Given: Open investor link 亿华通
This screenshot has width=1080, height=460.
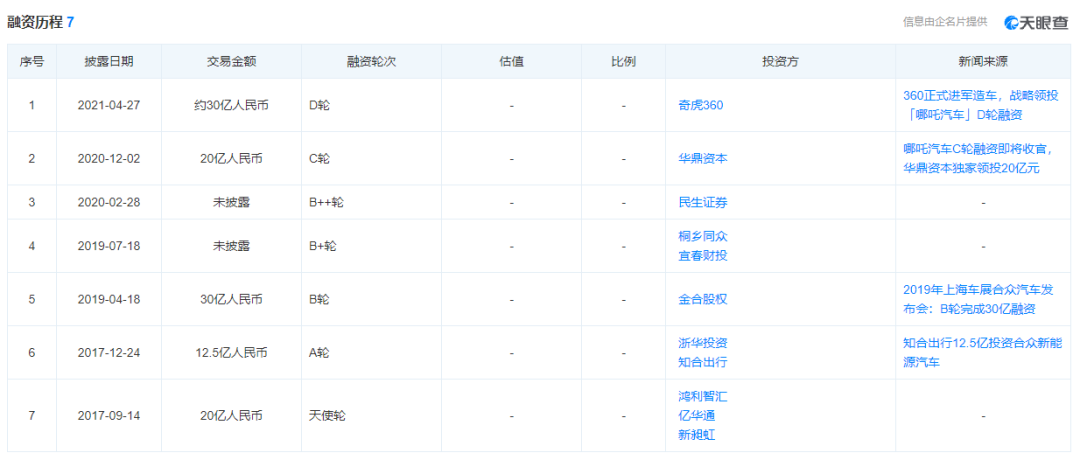Looking at the screenshot, I should coord(697,416).
